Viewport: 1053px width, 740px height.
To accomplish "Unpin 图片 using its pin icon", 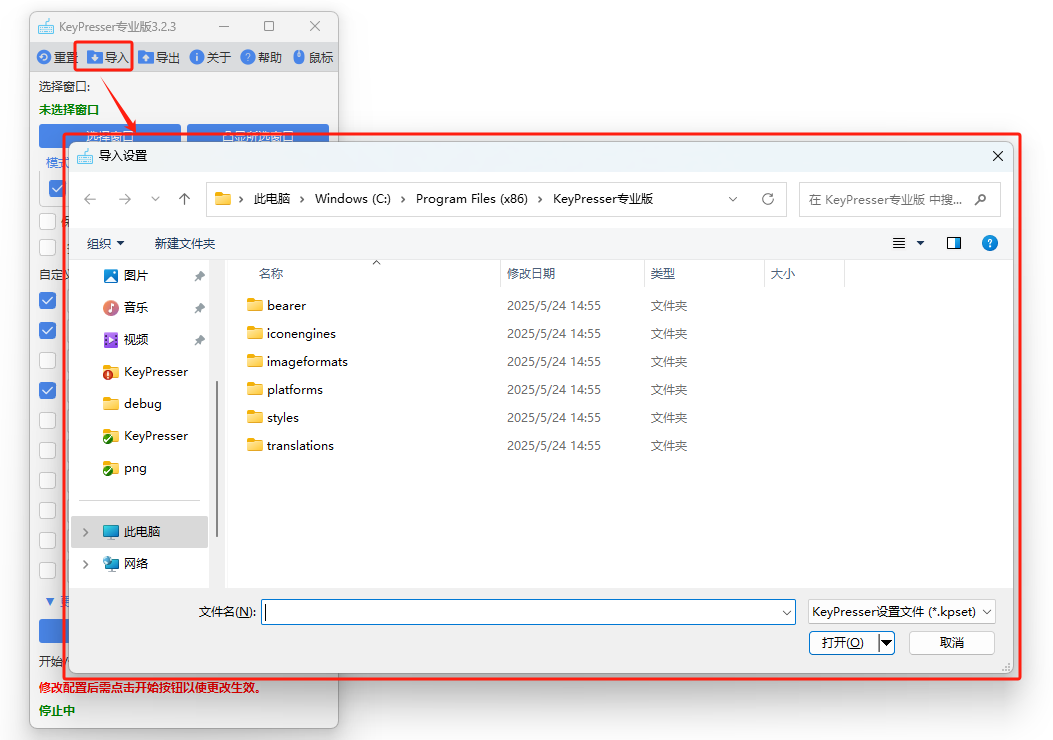I will point(199,276).
